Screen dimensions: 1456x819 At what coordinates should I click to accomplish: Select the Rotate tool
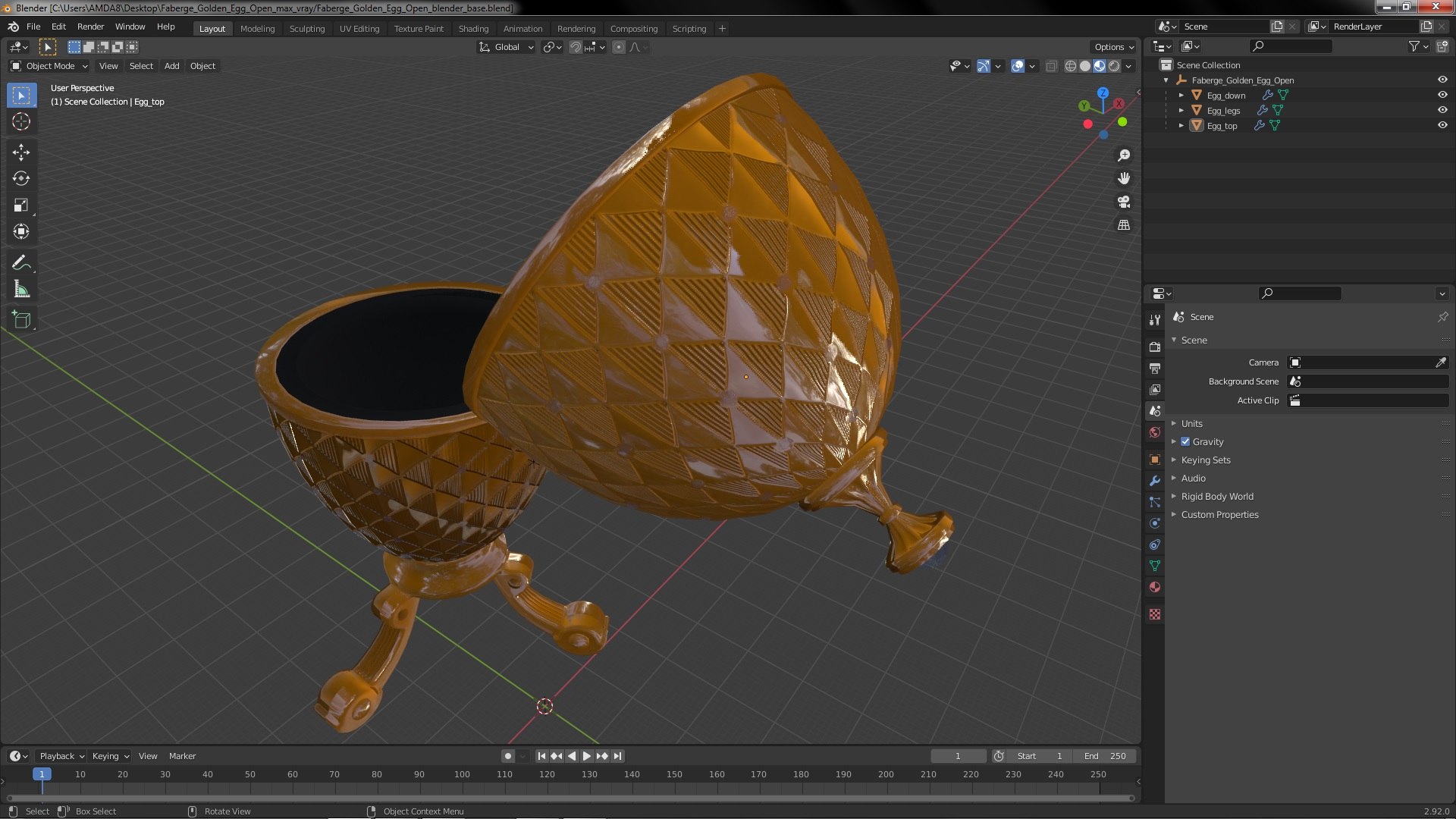tap(21, 178)
